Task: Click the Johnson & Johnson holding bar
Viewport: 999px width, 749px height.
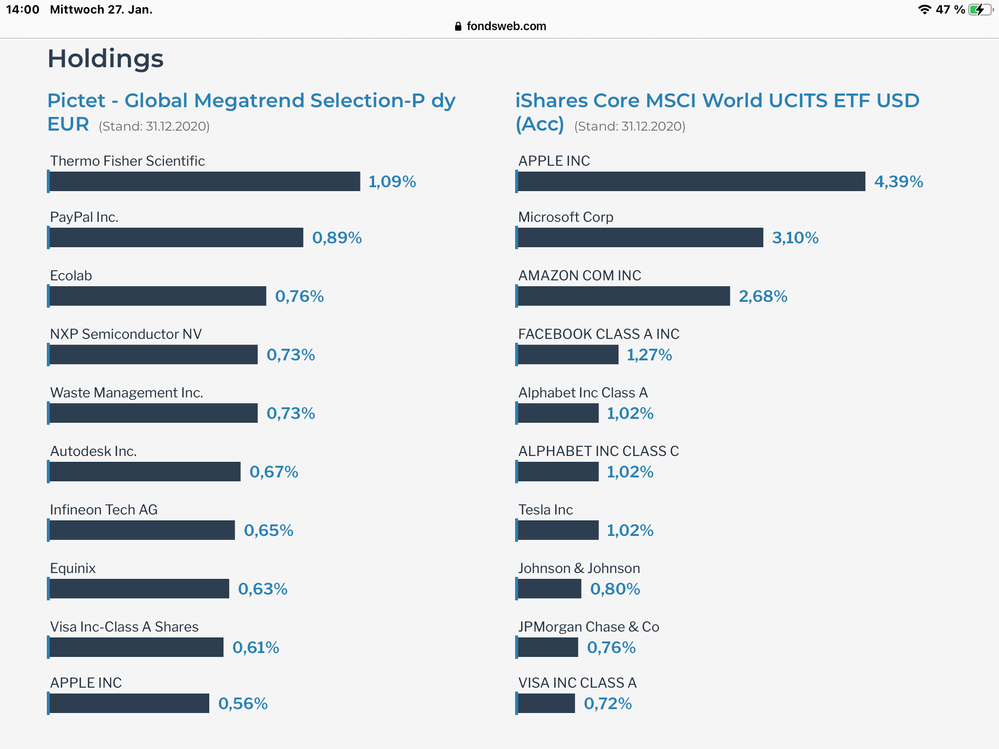Action: 549,589
